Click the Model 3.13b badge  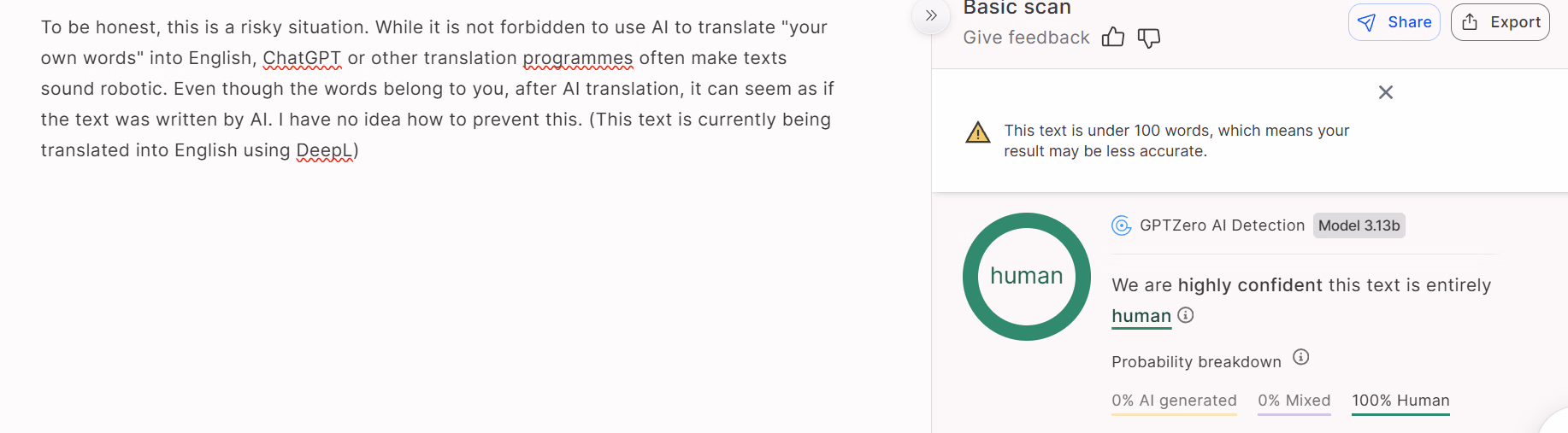click(x=1359, y=225)
